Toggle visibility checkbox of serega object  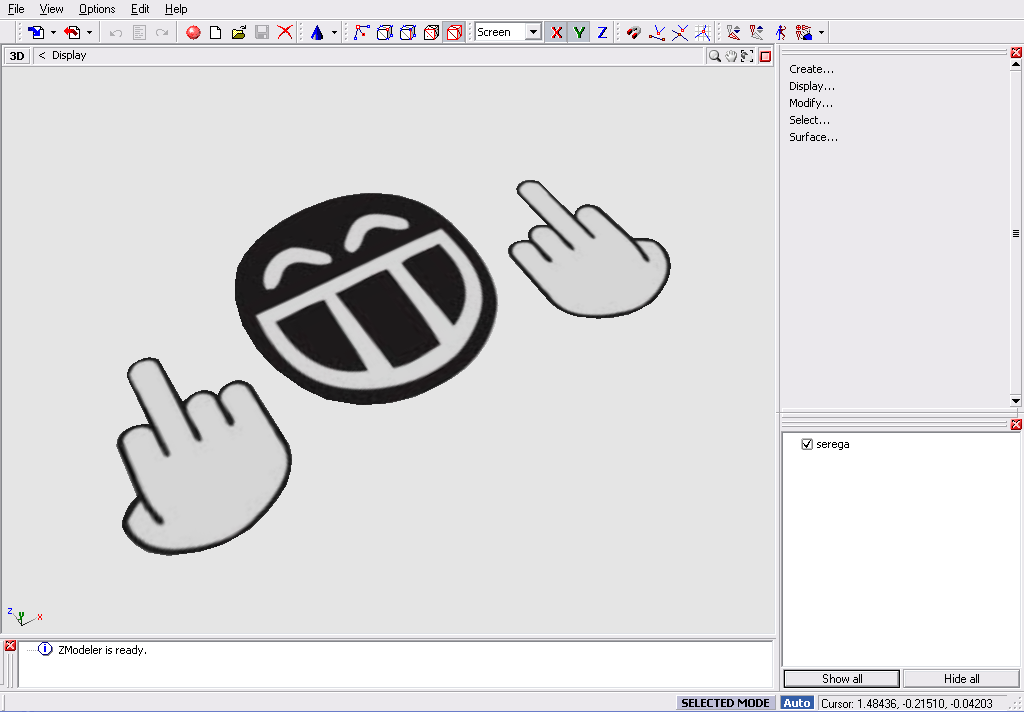(x=807, y=444)
